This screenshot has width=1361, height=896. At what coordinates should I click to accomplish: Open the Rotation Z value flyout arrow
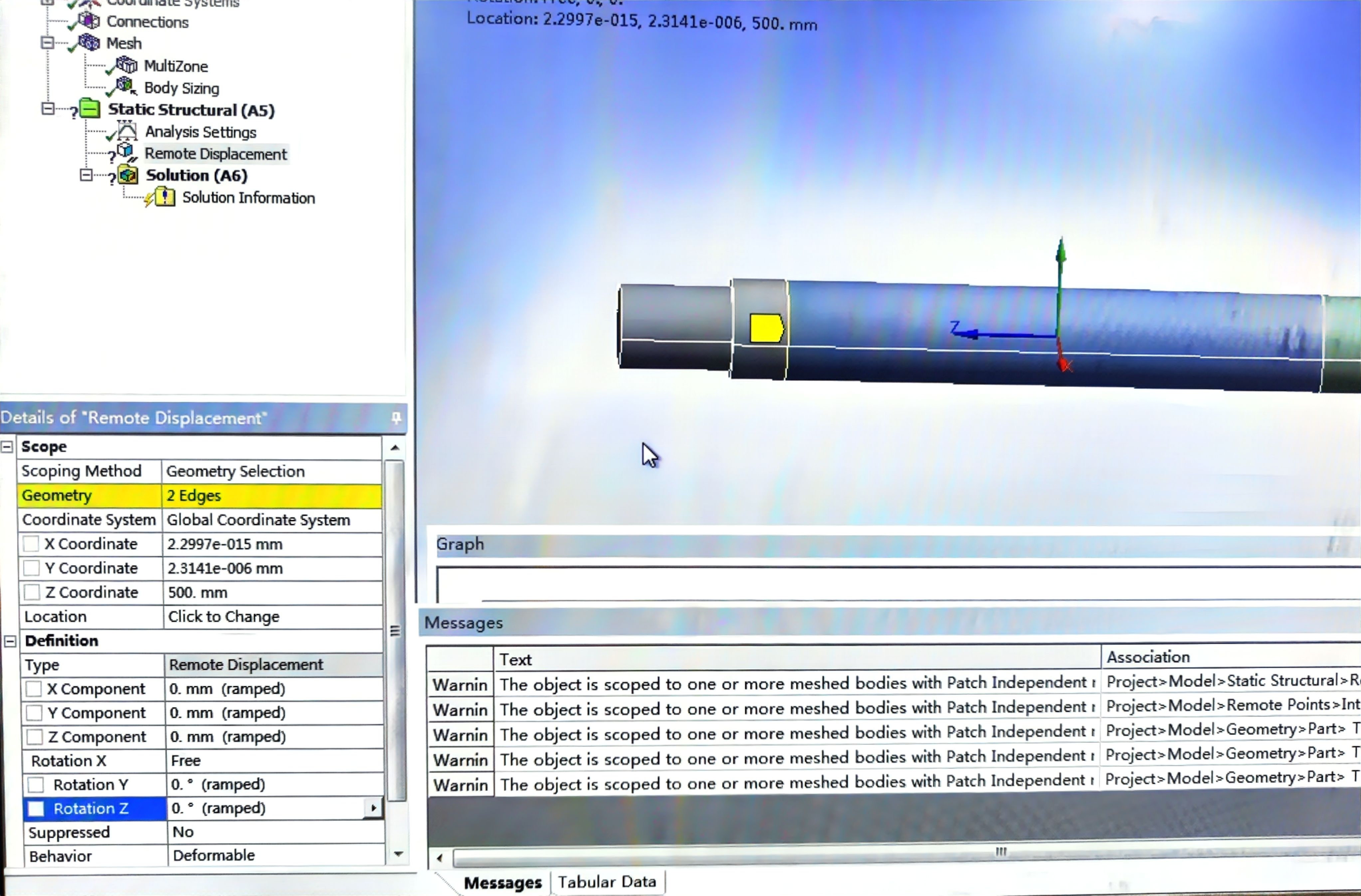tap(373, 808)
